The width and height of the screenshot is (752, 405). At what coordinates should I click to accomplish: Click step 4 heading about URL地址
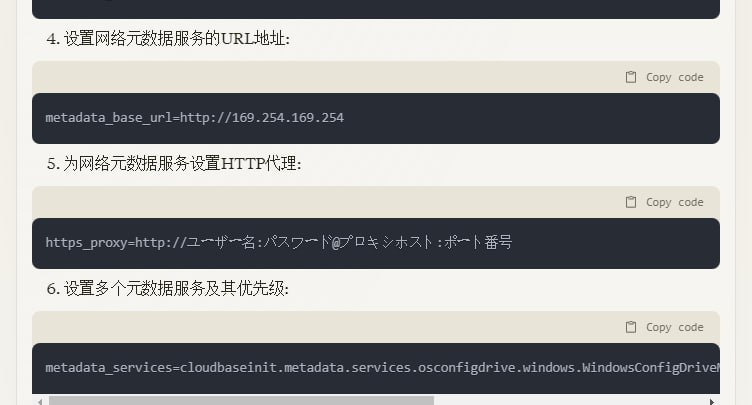point(168,38)
